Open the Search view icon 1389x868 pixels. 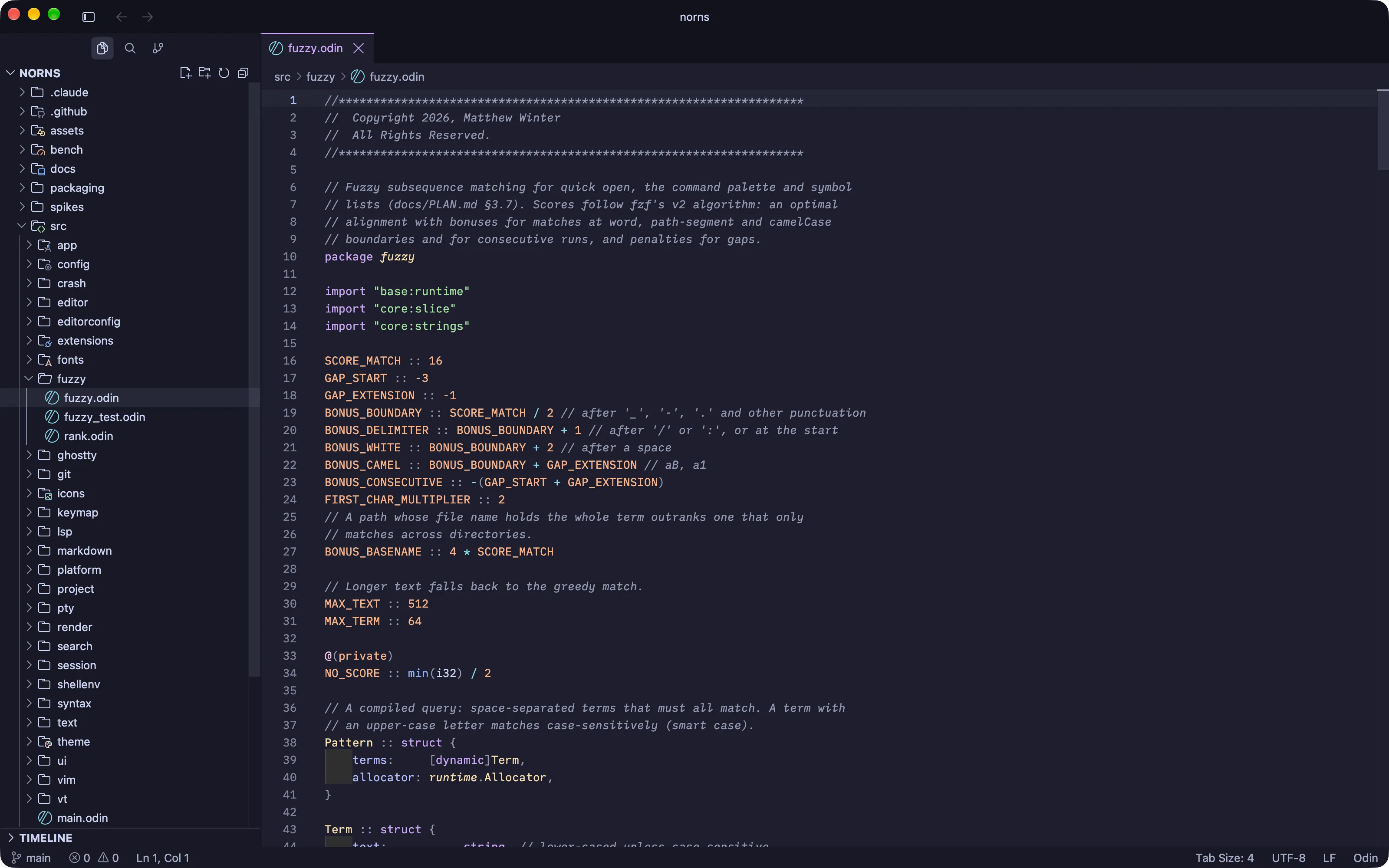click(130, 48)
